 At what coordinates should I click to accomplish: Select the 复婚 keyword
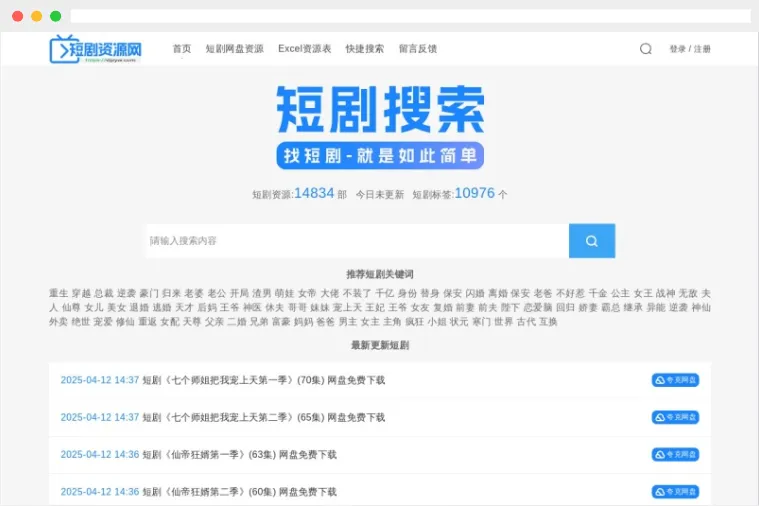(x=443, y=307)
